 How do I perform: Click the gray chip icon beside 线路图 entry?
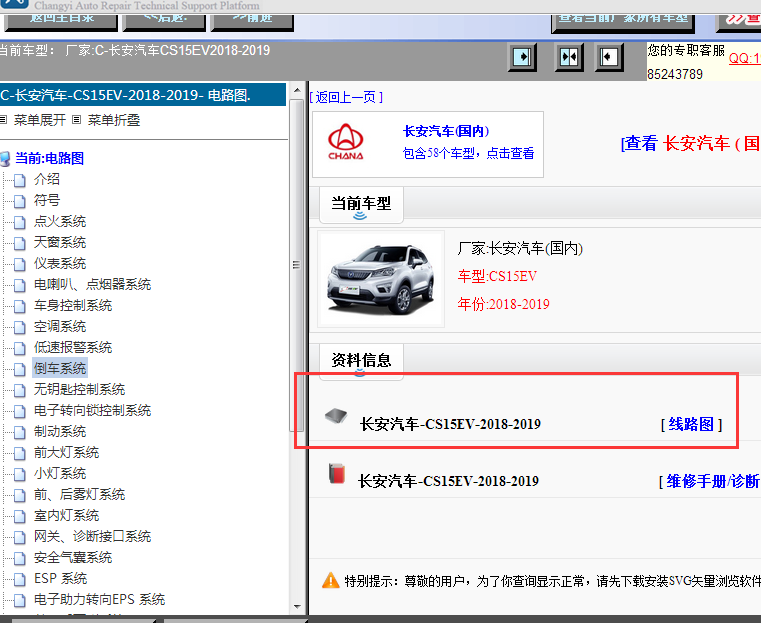(336, 416)
